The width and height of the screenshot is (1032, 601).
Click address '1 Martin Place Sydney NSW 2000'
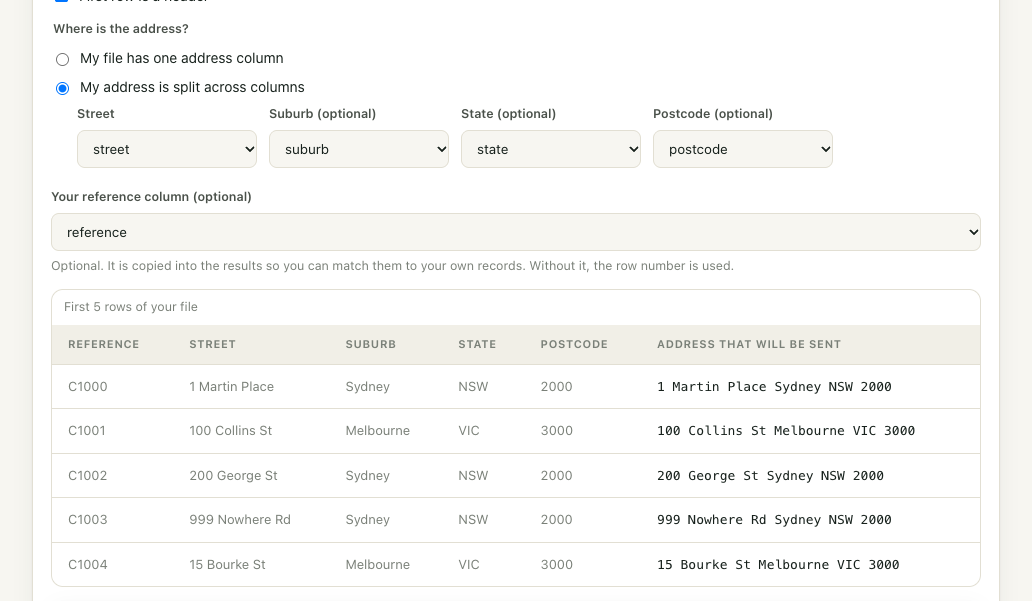pyautogui.click(x=774, y=386)
